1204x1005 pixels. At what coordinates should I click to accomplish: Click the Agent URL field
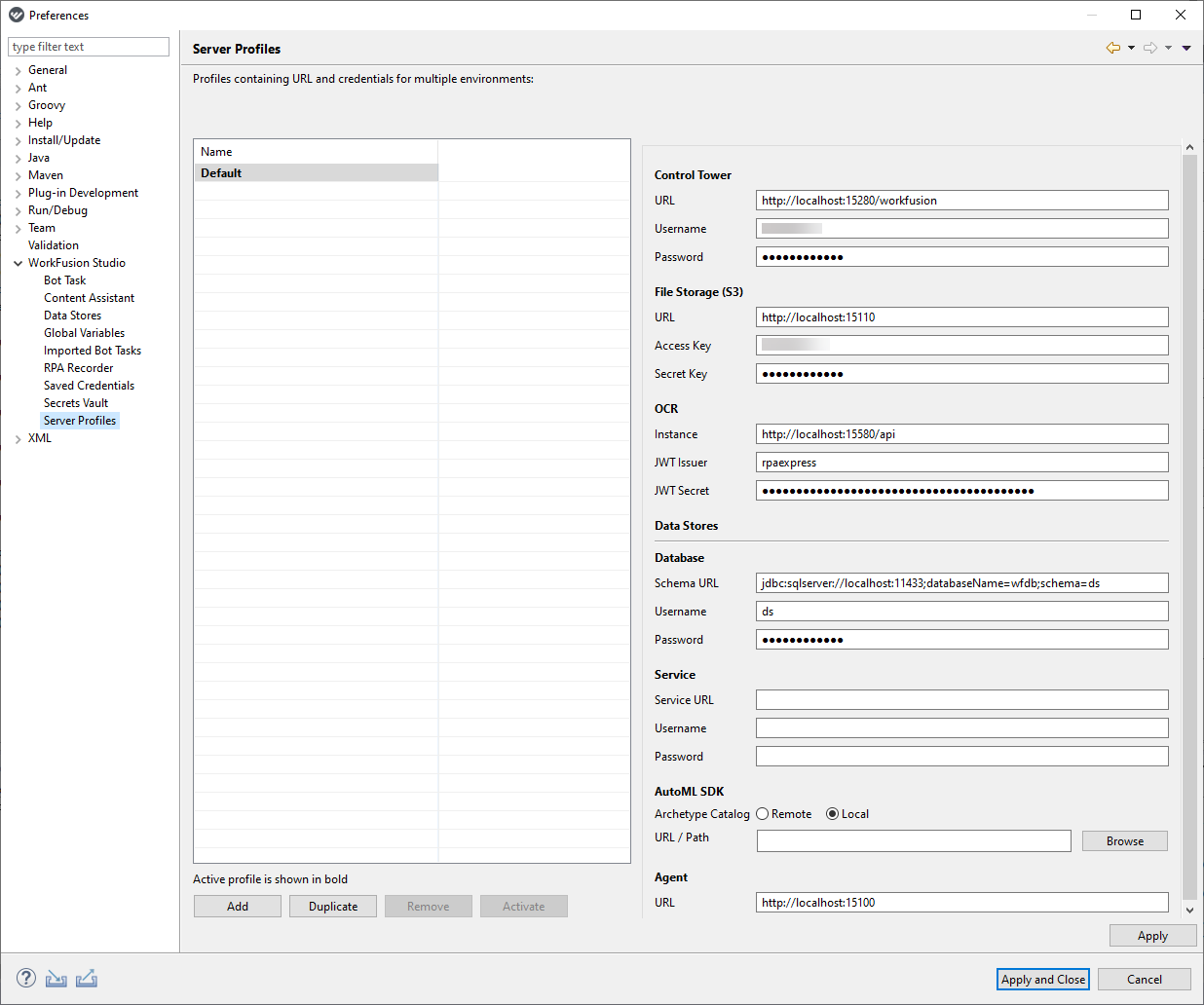pyautogui.click(x=962, y=903)
